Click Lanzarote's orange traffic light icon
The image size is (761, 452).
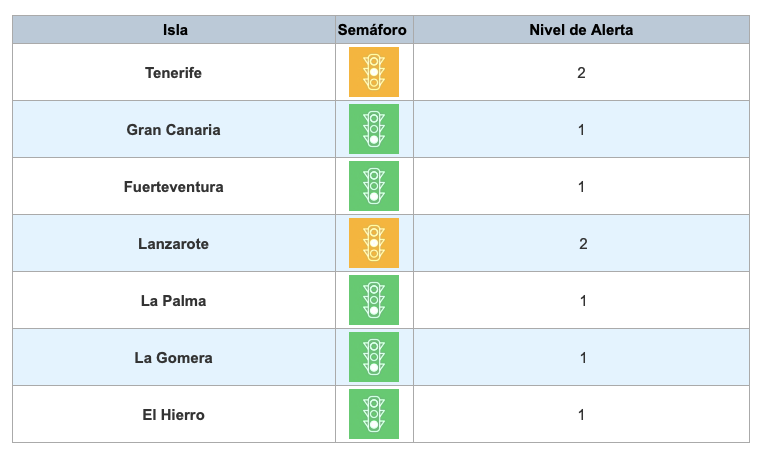[x=374, y=243]
